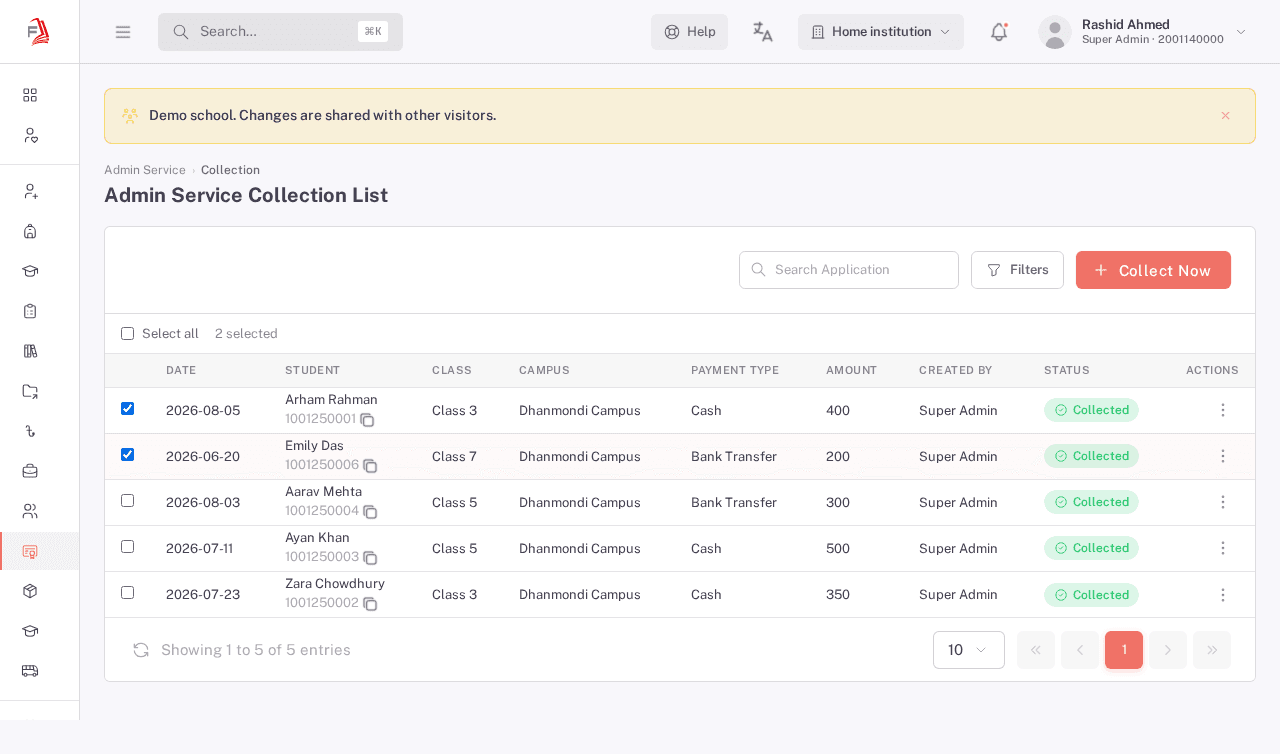Check the Ayan Khan row checkbox
Viewport: 1280px width, 754px height.
click(127, 546)
